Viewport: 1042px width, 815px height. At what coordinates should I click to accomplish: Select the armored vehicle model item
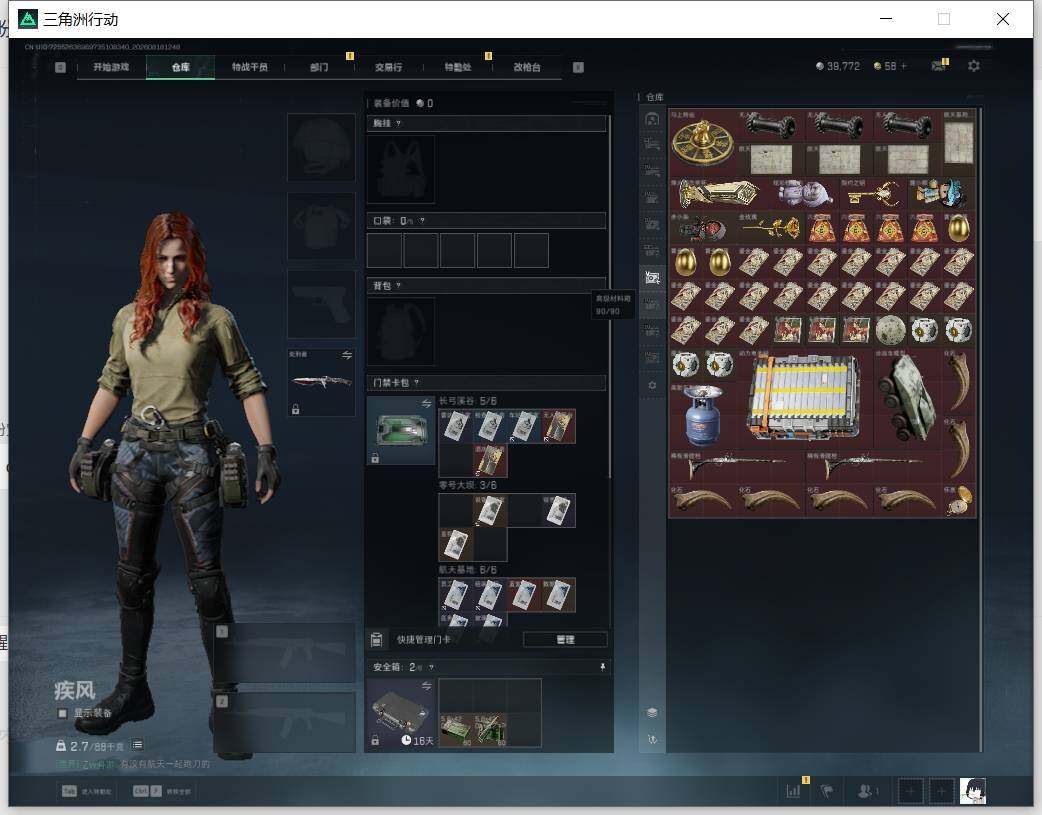(x=907, y=399)
